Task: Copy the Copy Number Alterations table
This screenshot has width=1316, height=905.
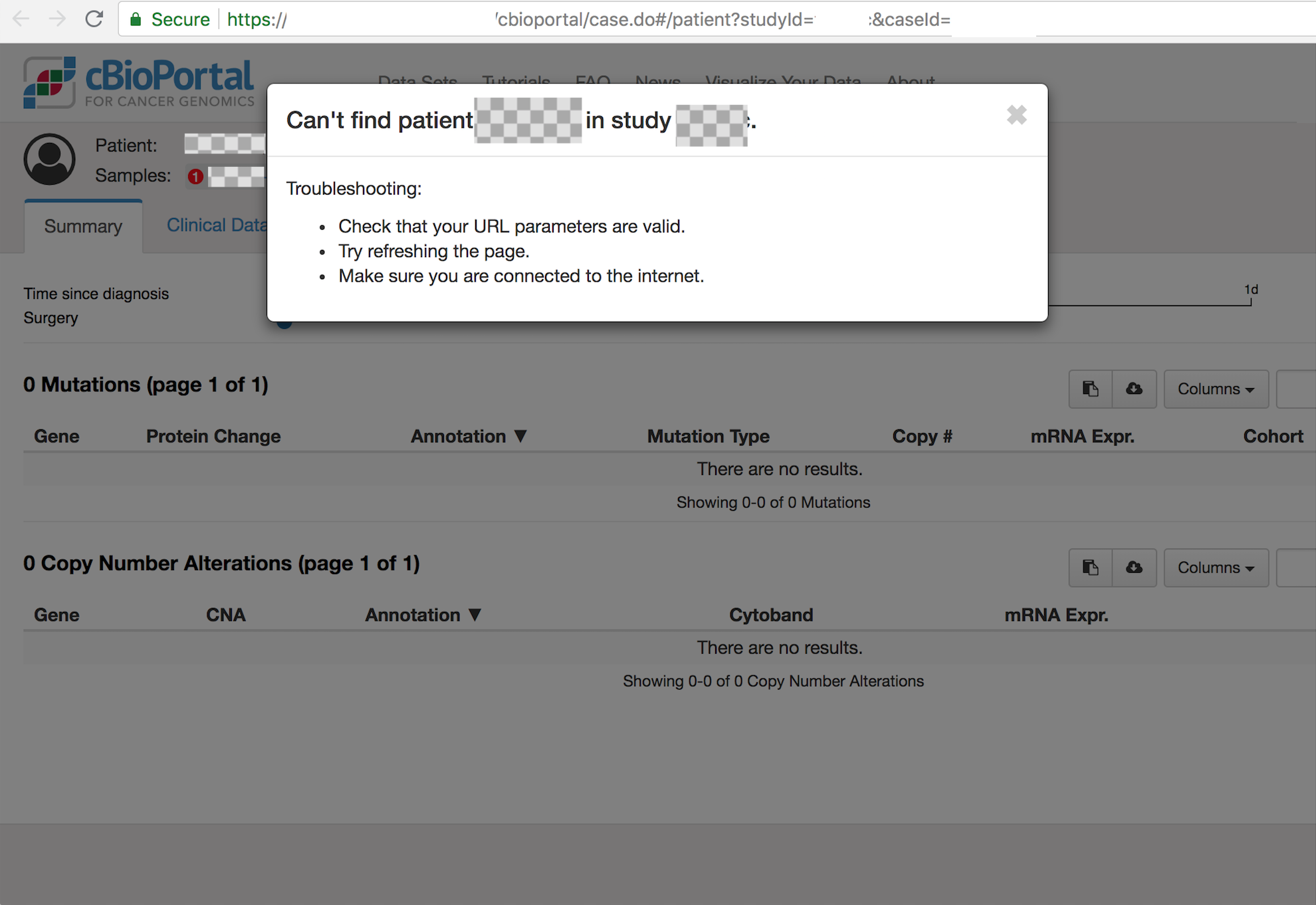Action: coord(1090,567)
